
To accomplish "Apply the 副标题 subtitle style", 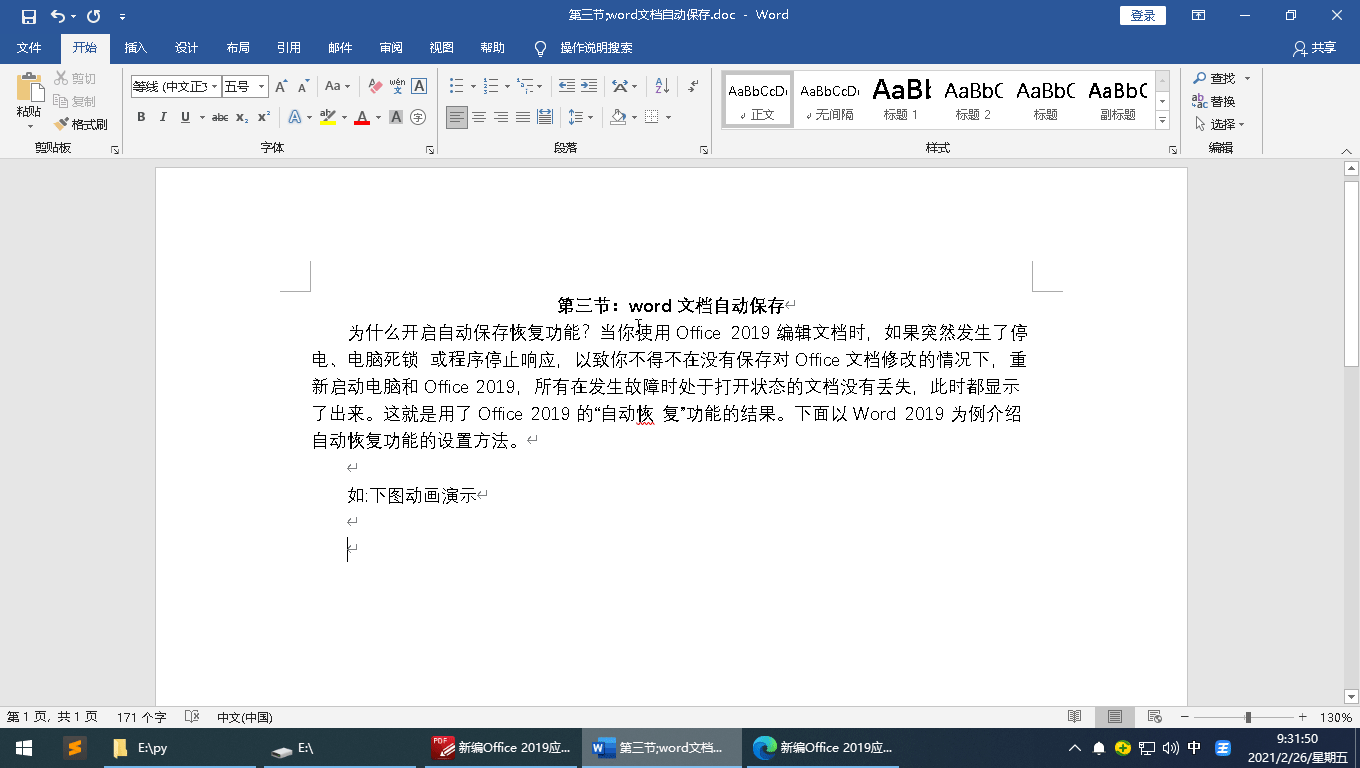I will point(1117,99).
